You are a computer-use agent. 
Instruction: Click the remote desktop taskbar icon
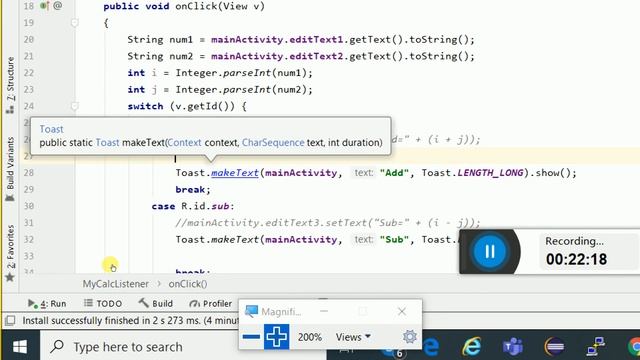596,347
